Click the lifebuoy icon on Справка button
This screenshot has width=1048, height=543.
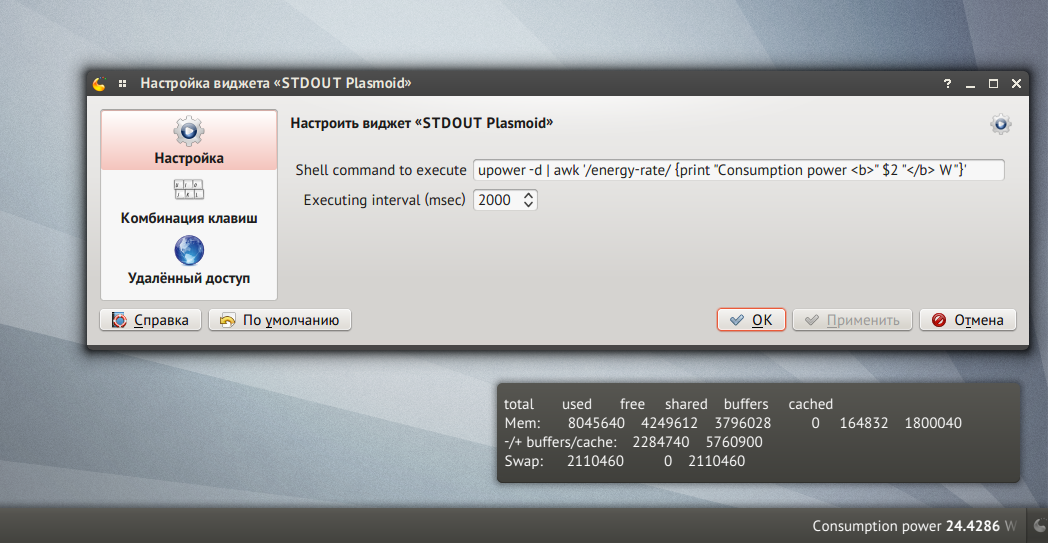click(120, 320)
